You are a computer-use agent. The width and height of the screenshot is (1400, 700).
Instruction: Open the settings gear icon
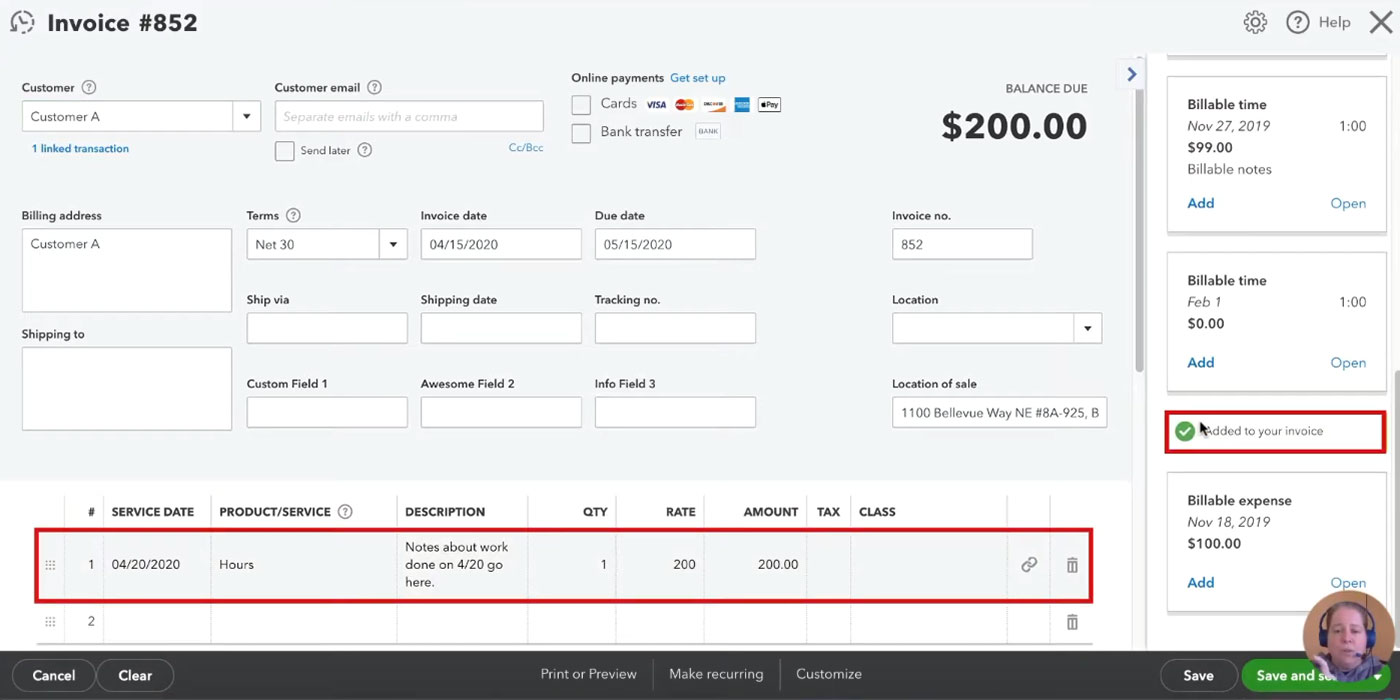[x=1255, y=22]
